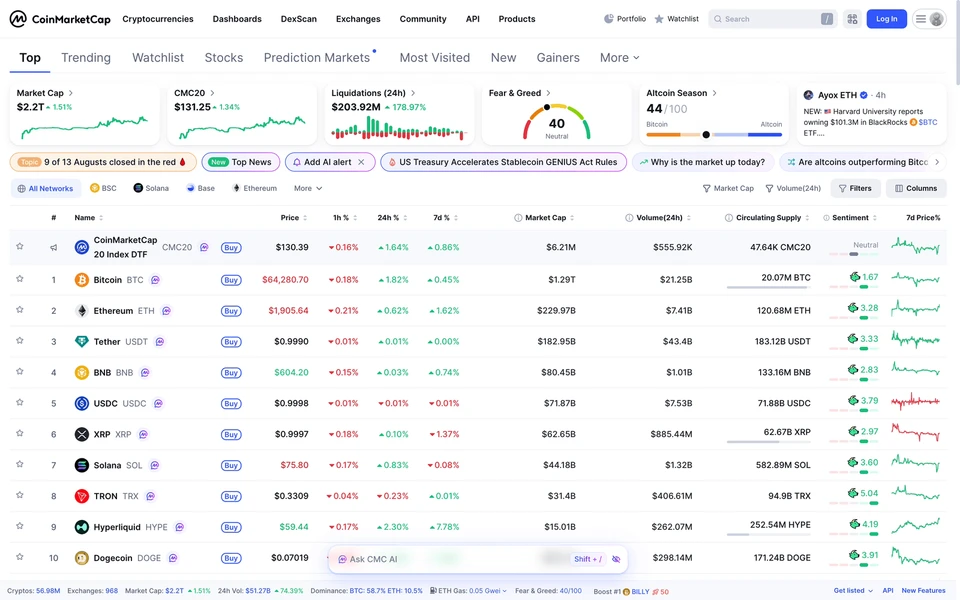
Task: Click the Altcoin Season slider indicator
Action: 706,135
